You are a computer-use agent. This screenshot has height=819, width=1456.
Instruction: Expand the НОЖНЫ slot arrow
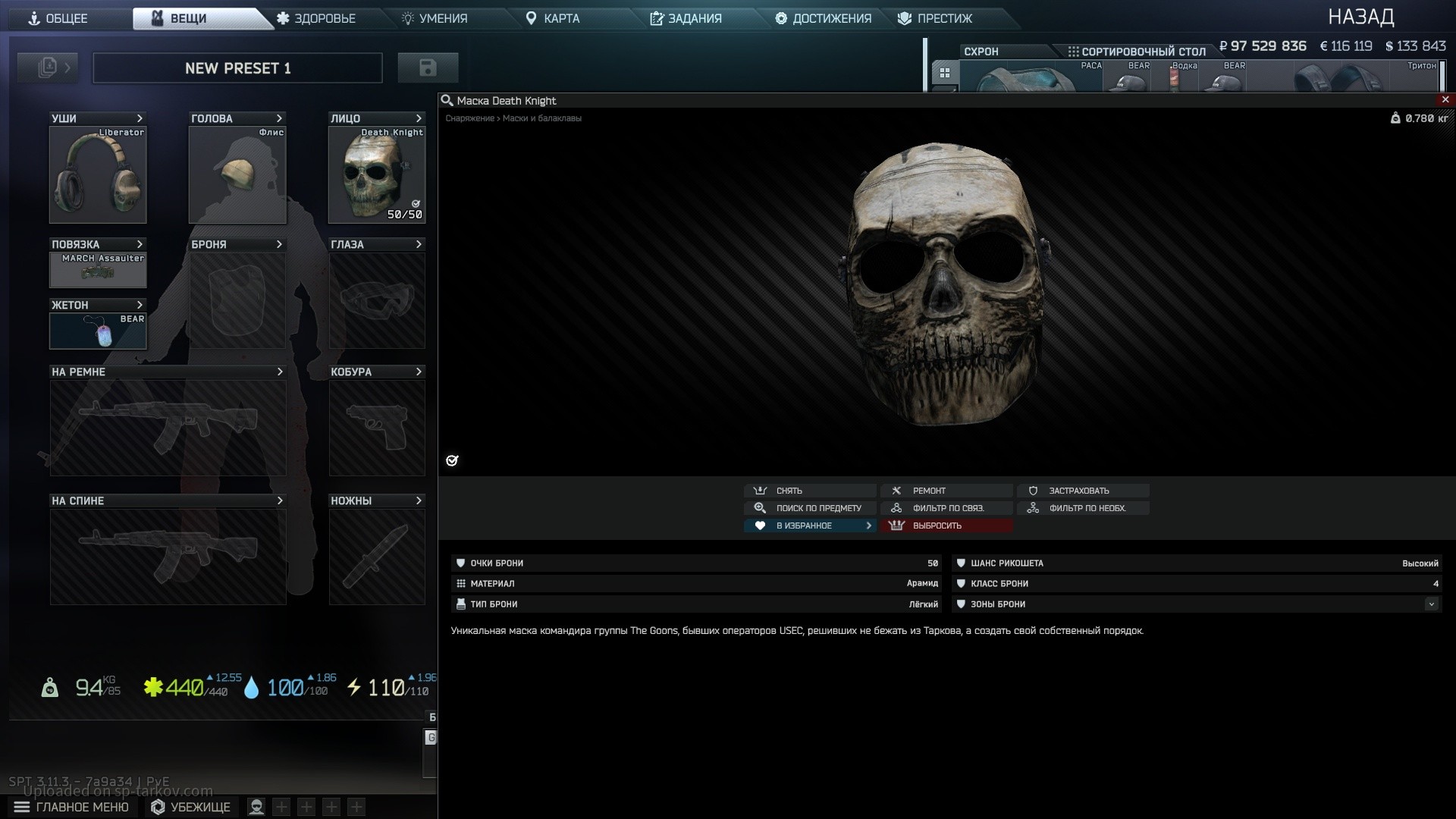click(419, 500)
